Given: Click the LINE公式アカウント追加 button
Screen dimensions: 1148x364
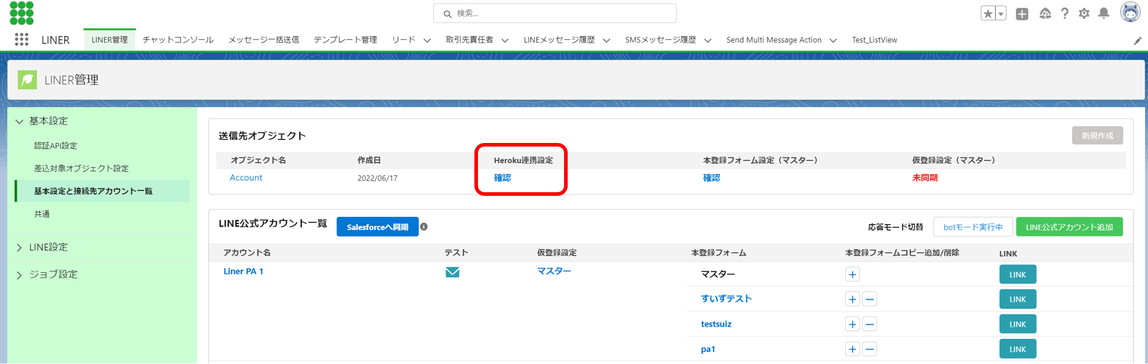Looking at the screenshot, I should click(x=1070, y=227).
